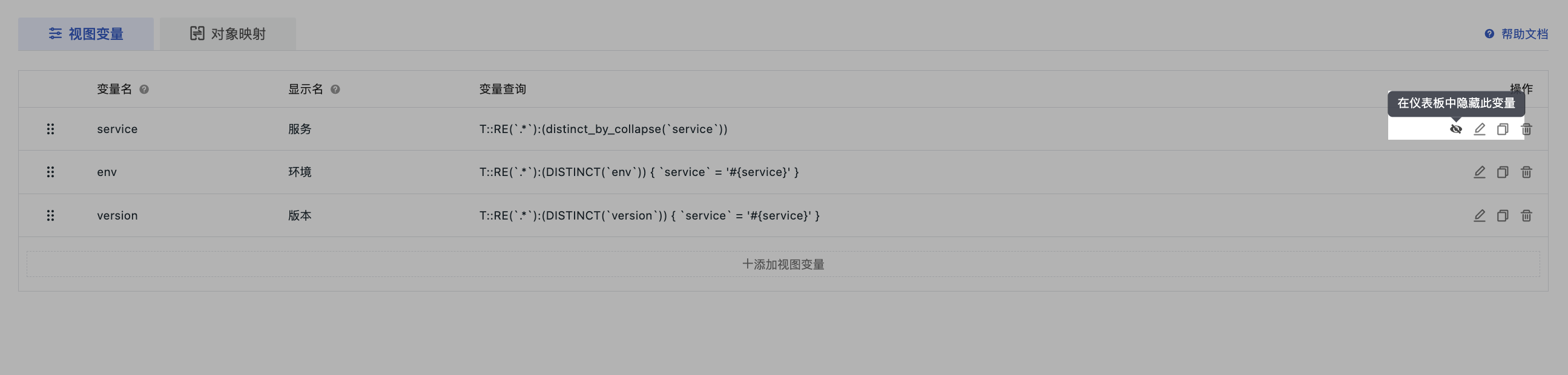
Task: Click the drag handle of env row
Action: point(50,172)
